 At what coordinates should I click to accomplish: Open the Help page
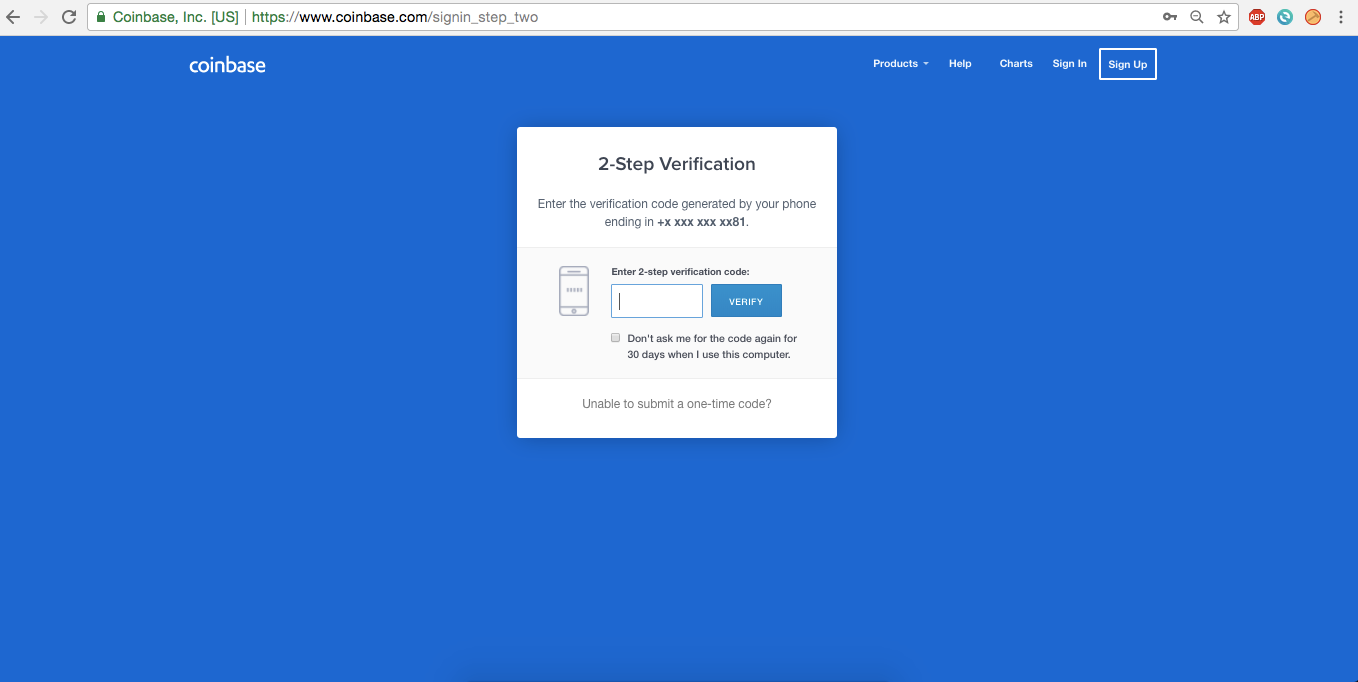[x=960, y=64]
